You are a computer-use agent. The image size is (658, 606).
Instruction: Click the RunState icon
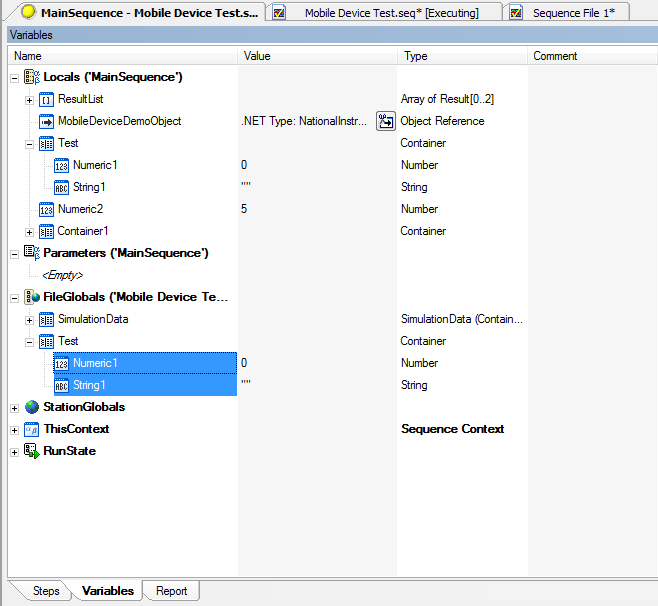tap(31, 451)
